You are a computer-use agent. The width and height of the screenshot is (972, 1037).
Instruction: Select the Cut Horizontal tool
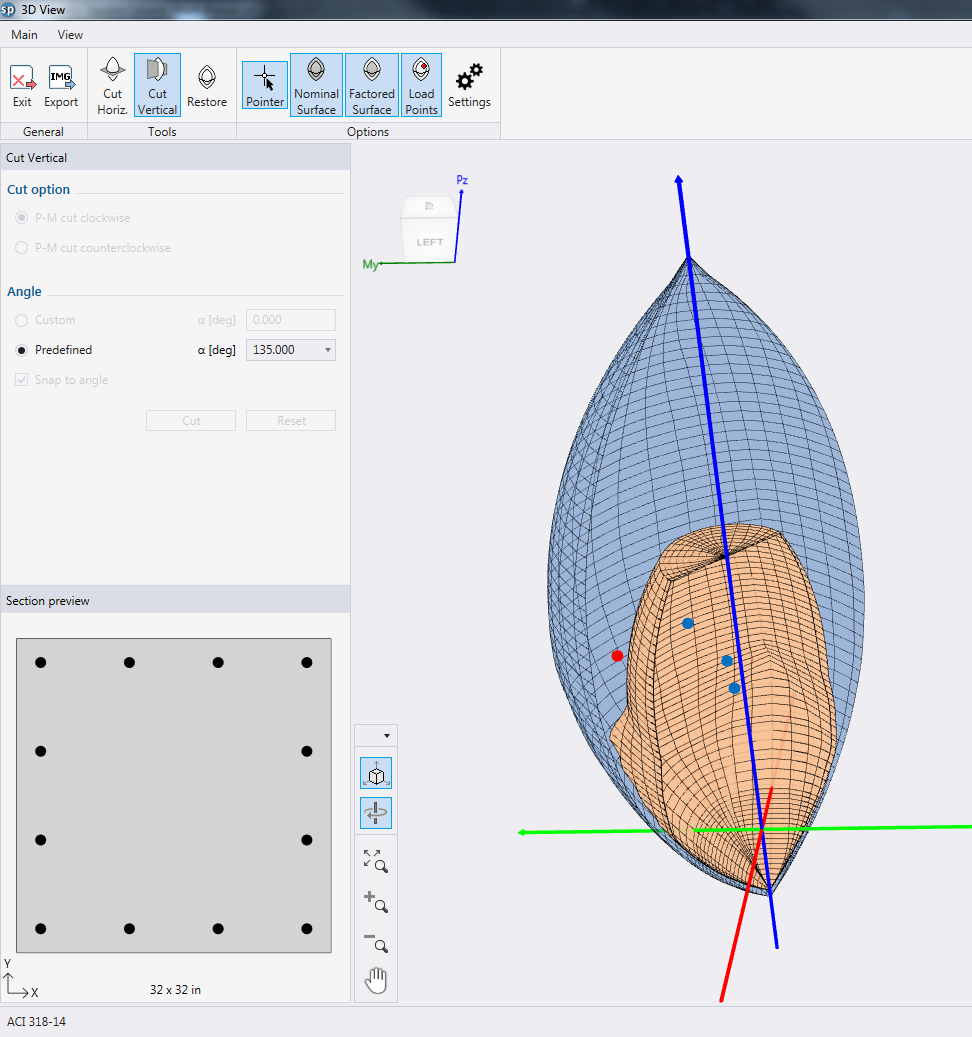(x=112, y=86)
